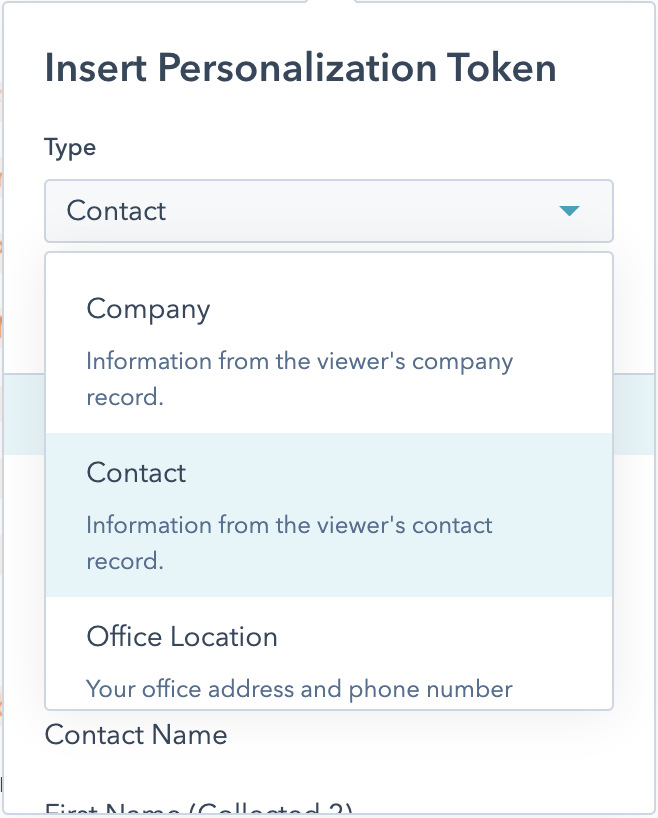This screenshot has height=818, width=658.
Task: Click the word Company in the options list
Action: tap(148, 309)
